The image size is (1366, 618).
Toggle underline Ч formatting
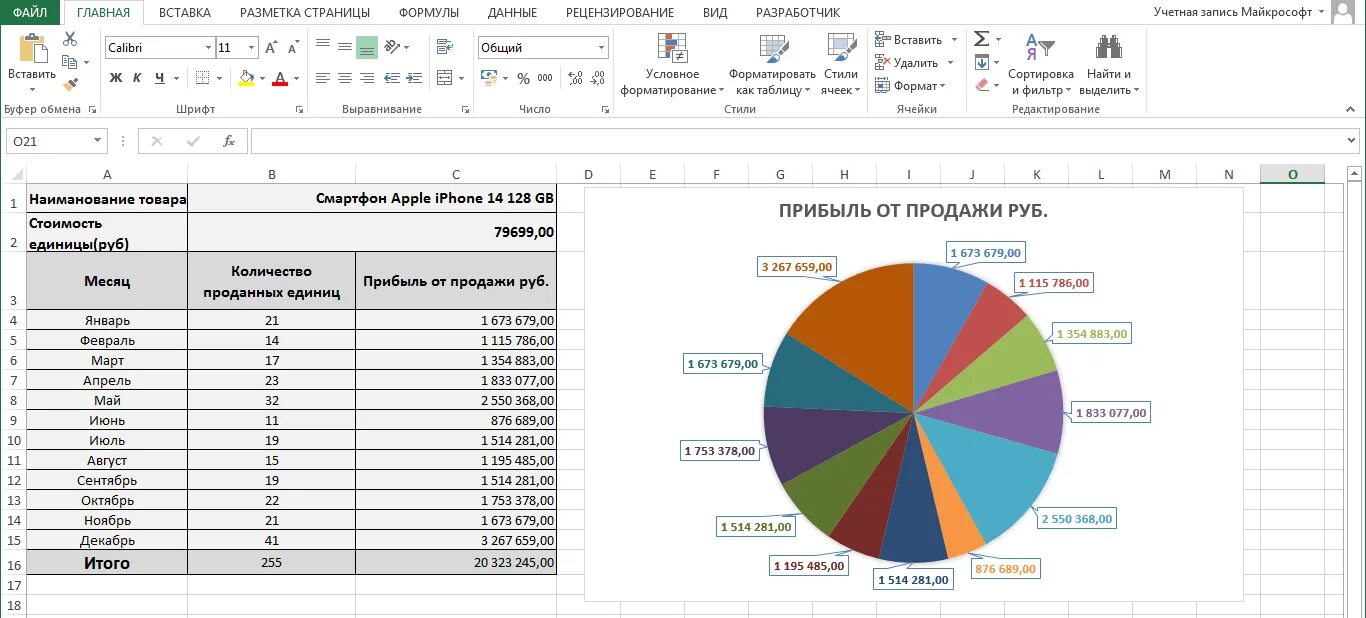tap(160, 78)
